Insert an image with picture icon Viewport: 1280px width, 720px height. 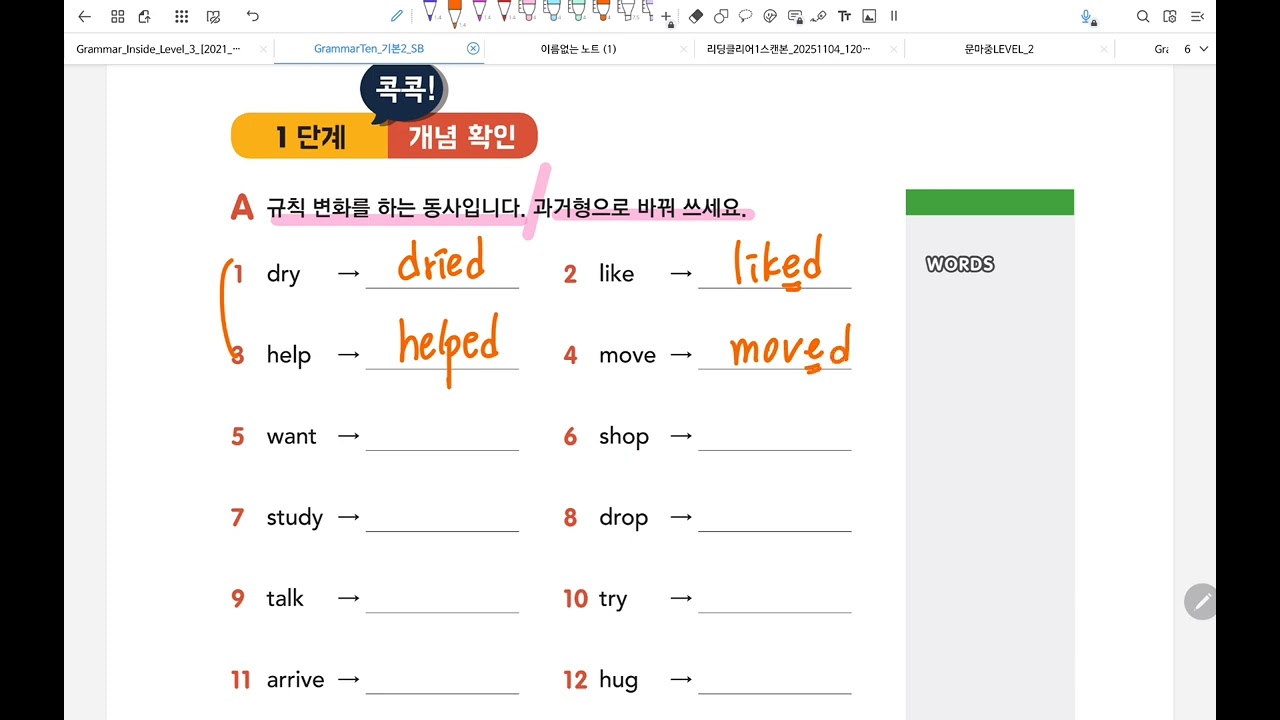[869, 16]
